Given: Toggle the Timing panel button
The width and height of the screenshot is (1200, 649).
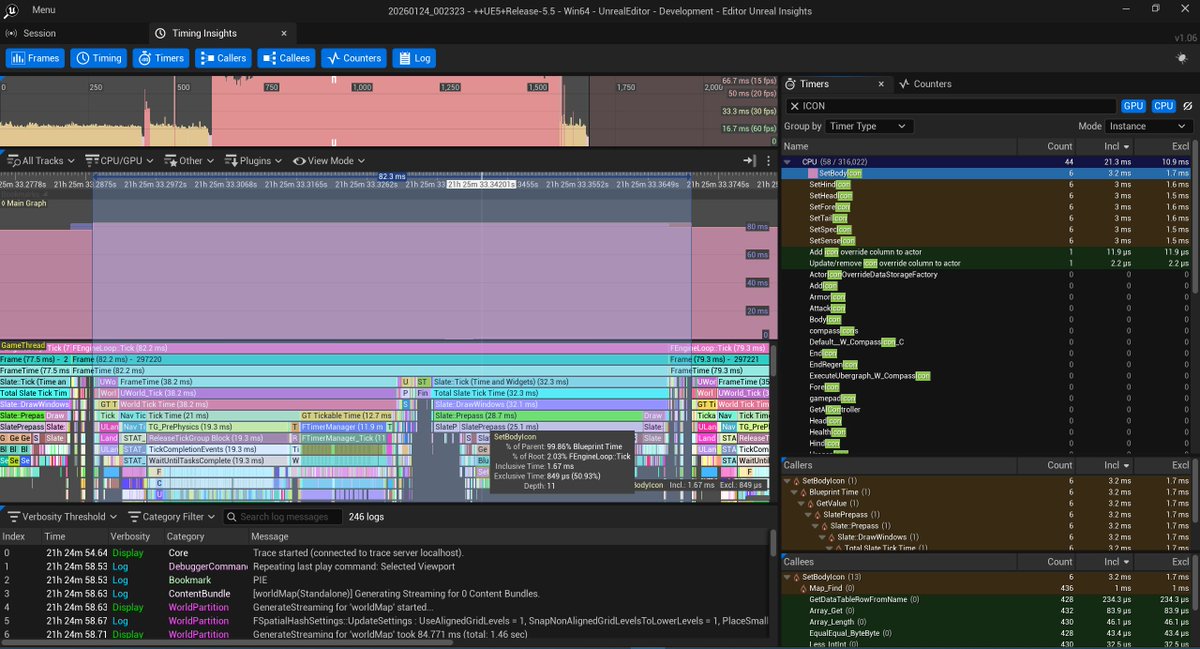Looking at the screenshot, I should point(98,58).
